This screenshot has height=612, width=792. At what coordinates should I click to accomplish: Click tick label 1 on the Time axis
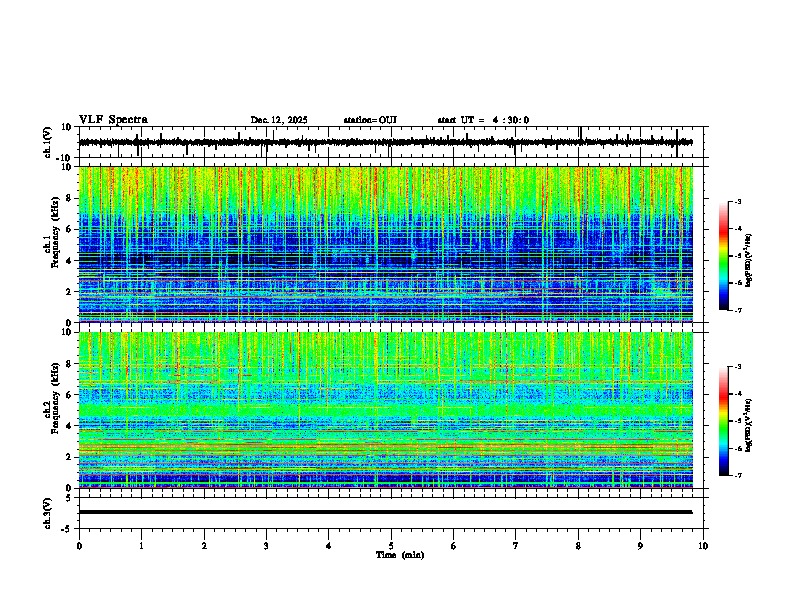pyautogui.click(x=141, y=546)
